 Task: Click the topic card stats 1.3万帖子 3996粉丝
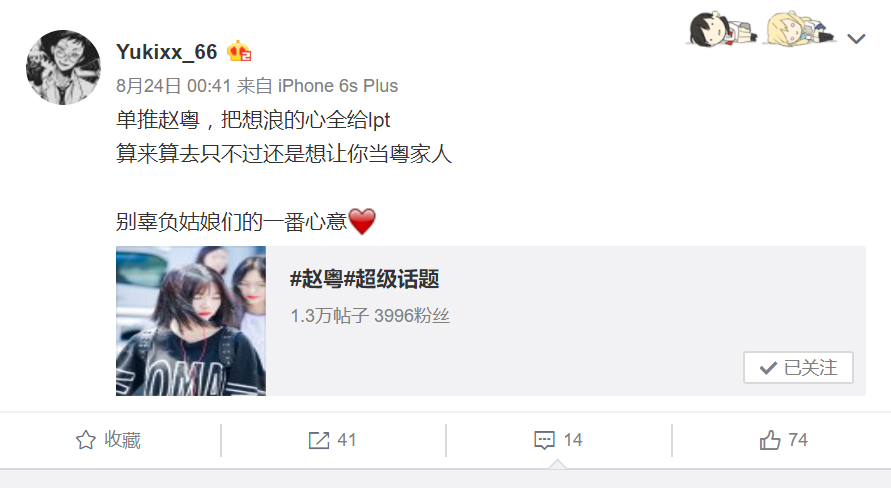(x=370, y=315)
